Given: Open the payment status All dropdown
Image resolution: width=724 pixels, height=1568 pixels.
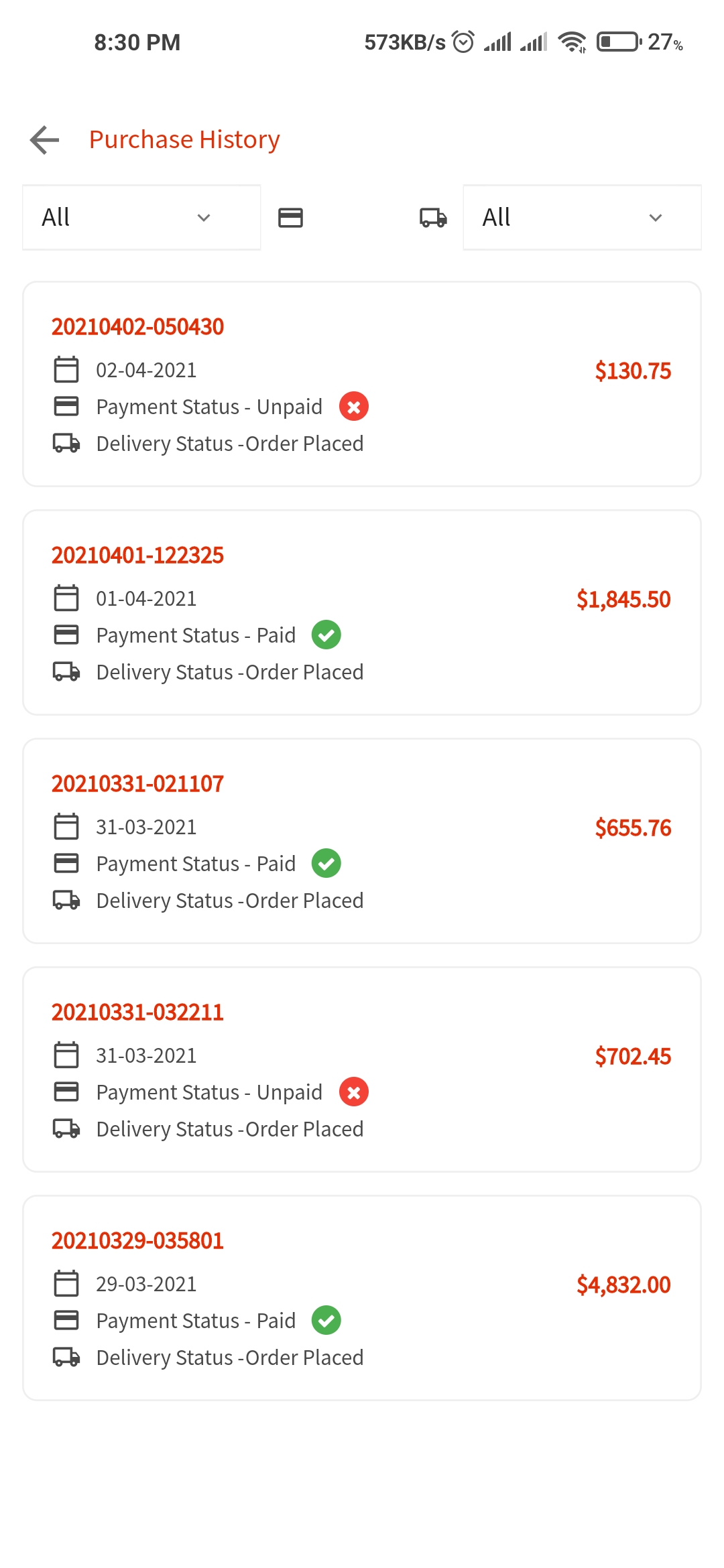Looking at the screenshot, I should pyautogui.click(x=141, y=218).
